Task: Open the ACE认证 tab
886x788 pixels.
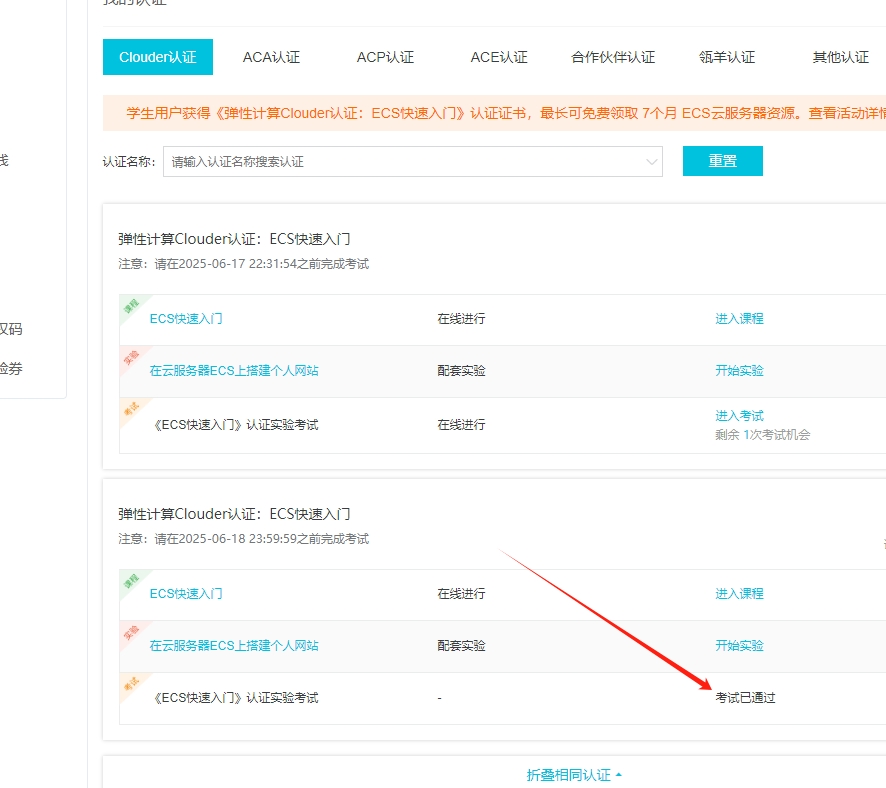Action: pyautogui.click(x=497, y=57)
